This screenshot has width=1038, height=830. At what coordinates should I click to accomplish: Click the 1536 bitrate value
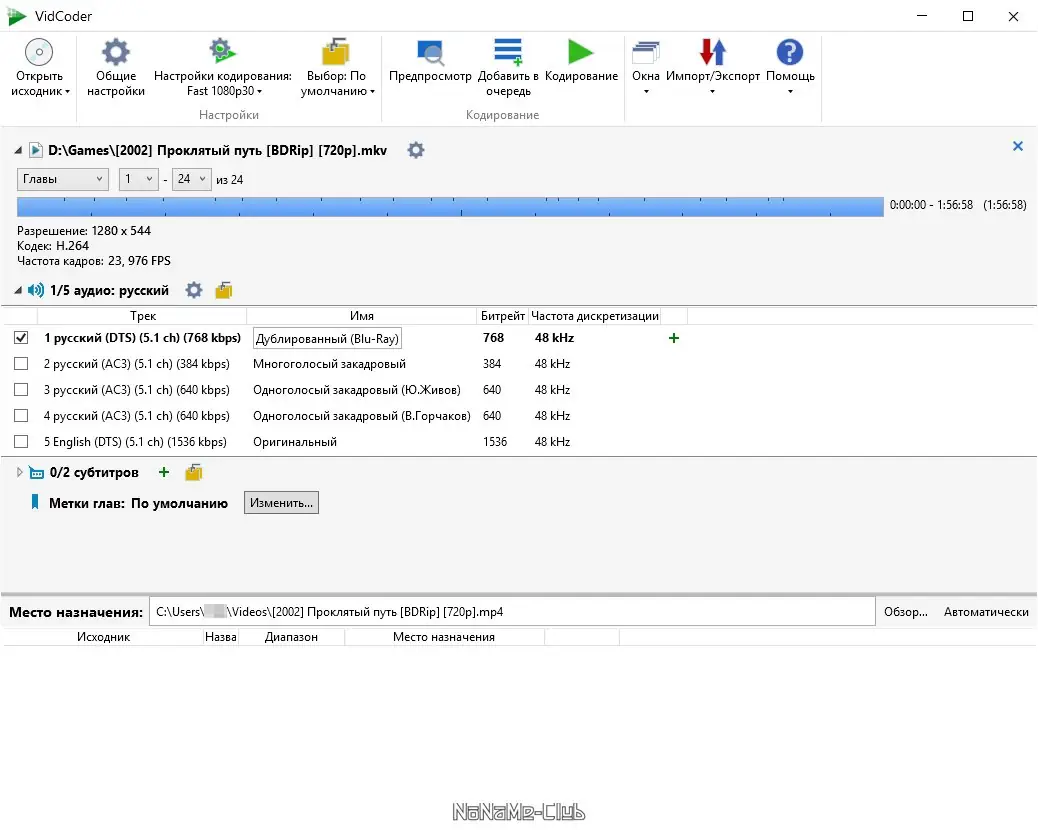pos(495,441)
